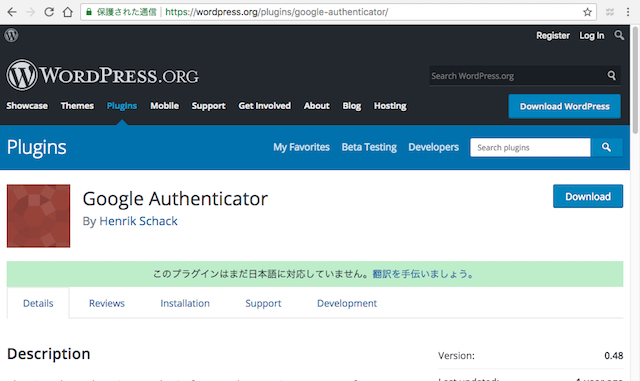Viewport: 640px width, 381px height.
Task: Click the page vertical scrollbar thumb
Action: (635, 80)
